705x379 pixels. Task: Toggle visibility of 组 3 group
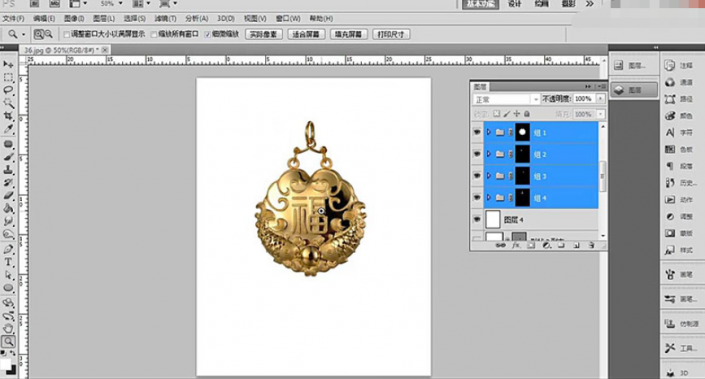click(x=477, y=176)
